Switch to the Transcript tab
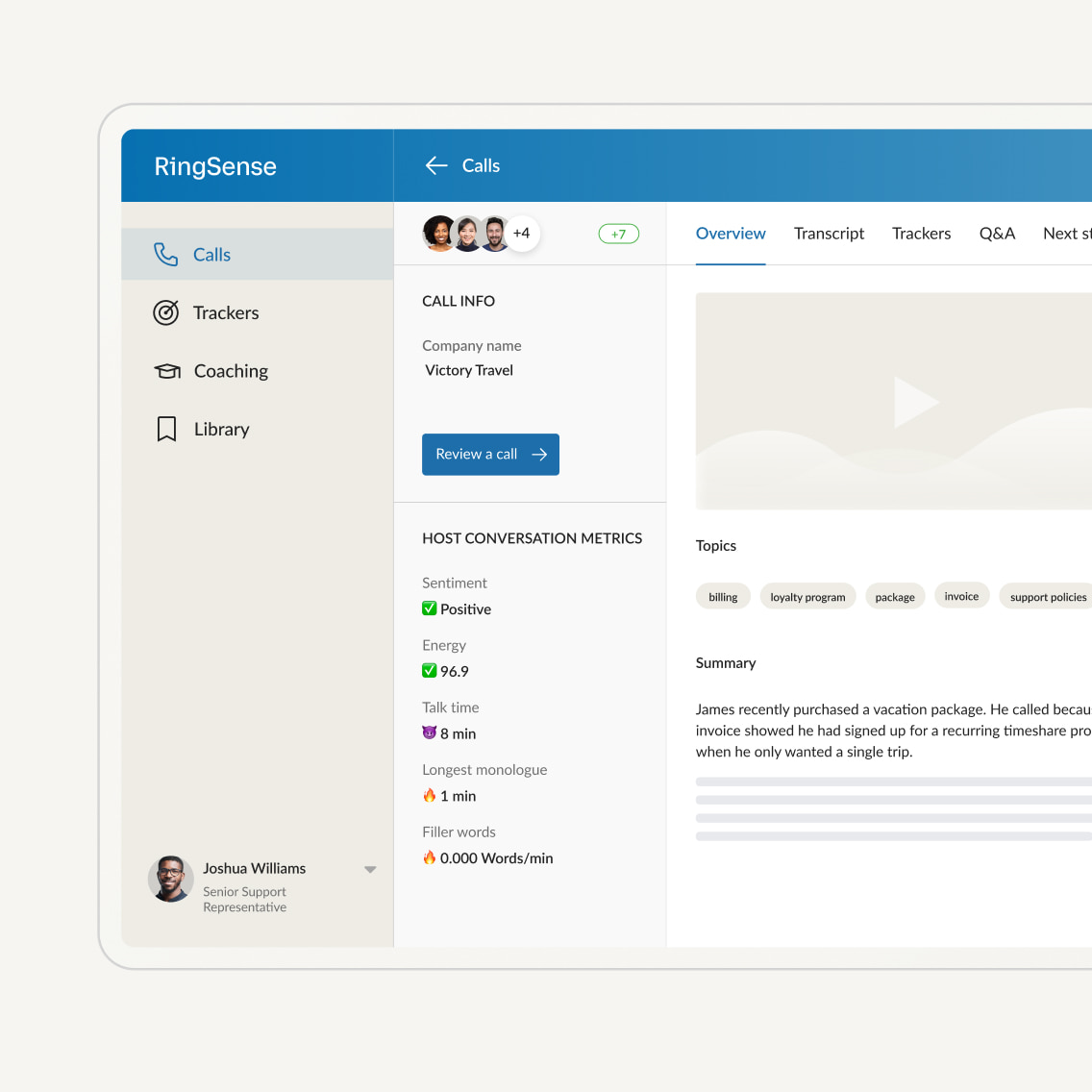The height and width of the screenshot is (1092, 1092). coord(829,233)
